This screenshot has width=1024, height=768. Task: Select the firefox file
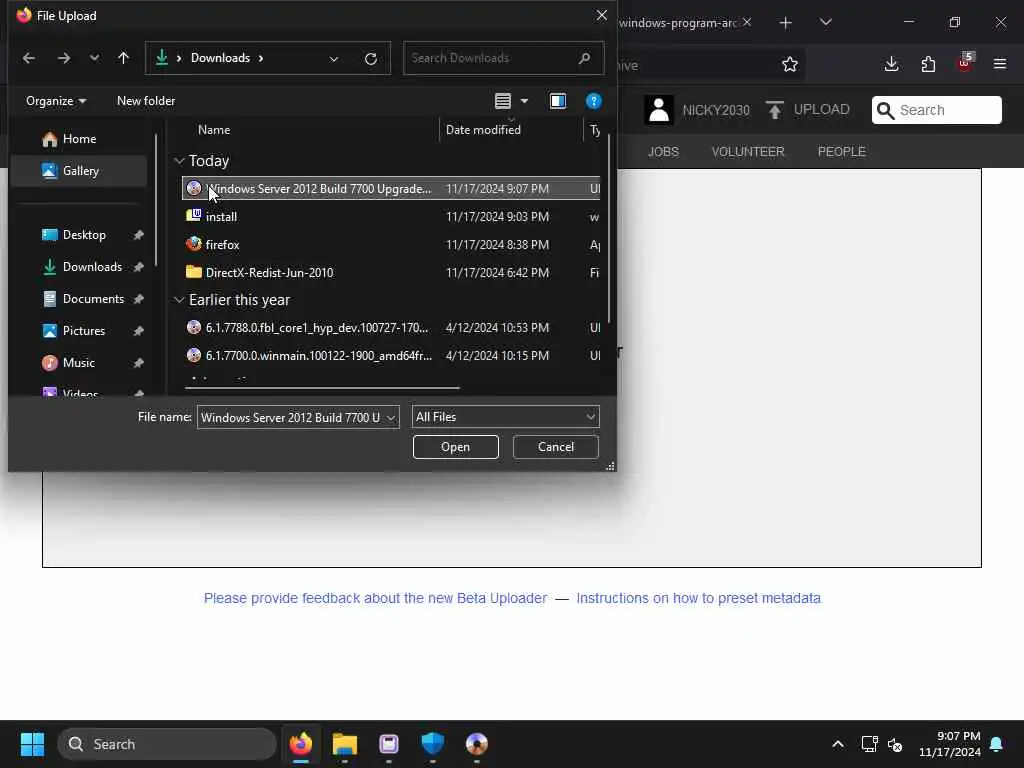pos(391,245)
